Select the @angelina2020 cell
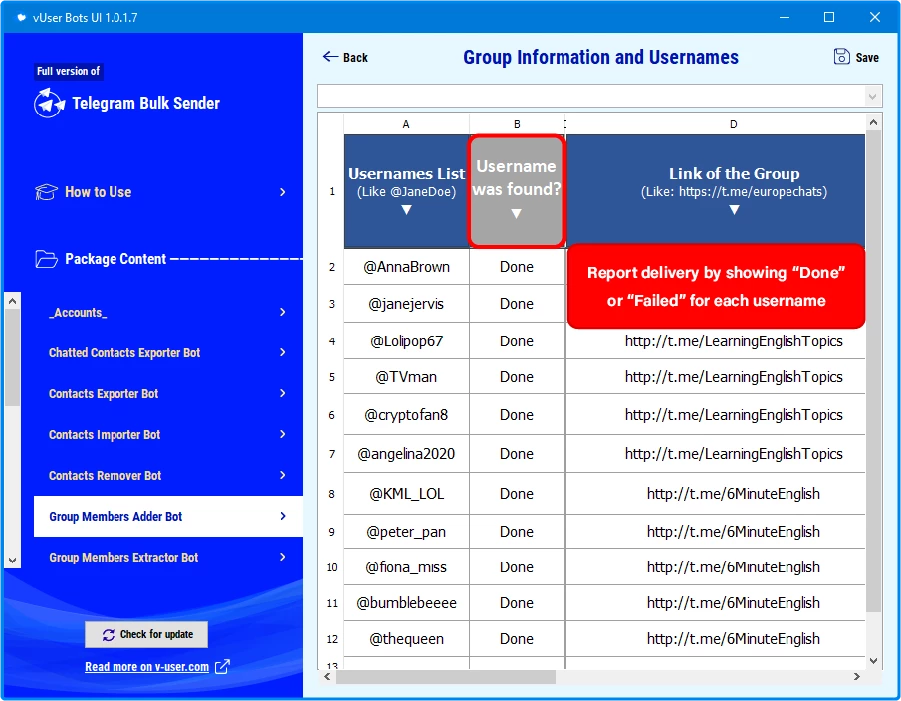 406,454
